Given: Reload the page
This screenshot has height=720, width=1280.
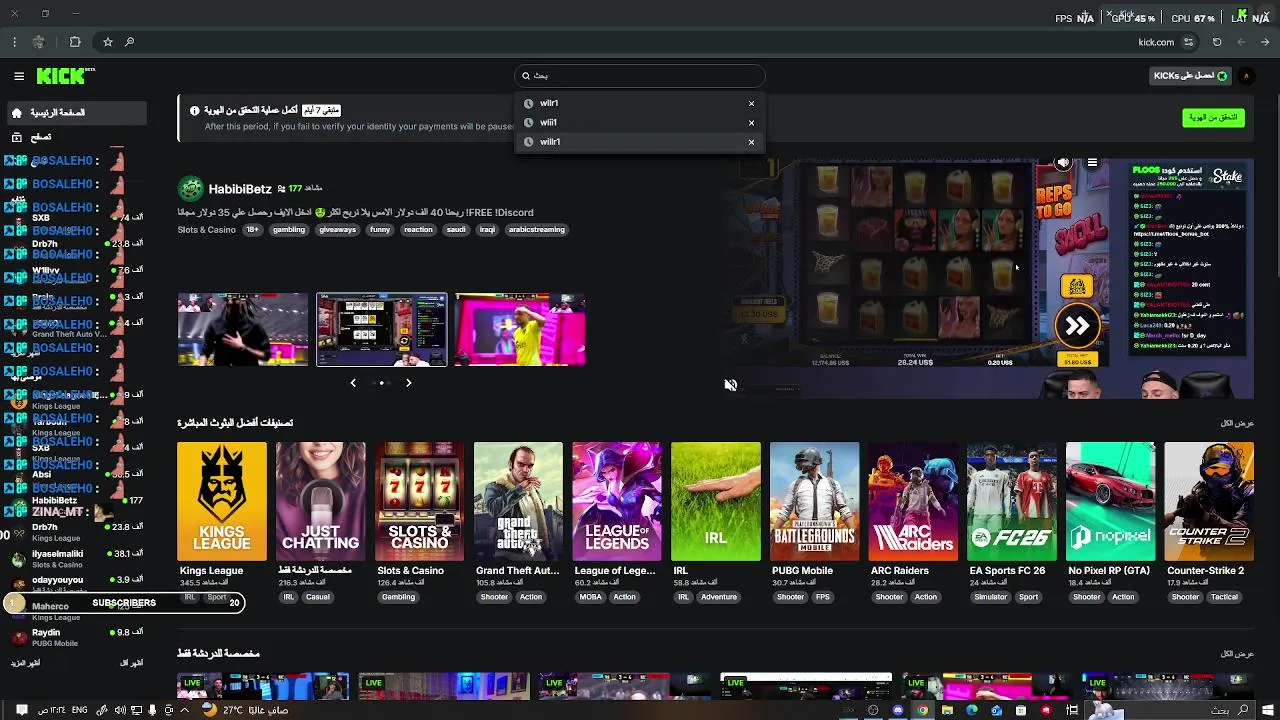Looking at the screenshot, I should (x=1217, y=42).
